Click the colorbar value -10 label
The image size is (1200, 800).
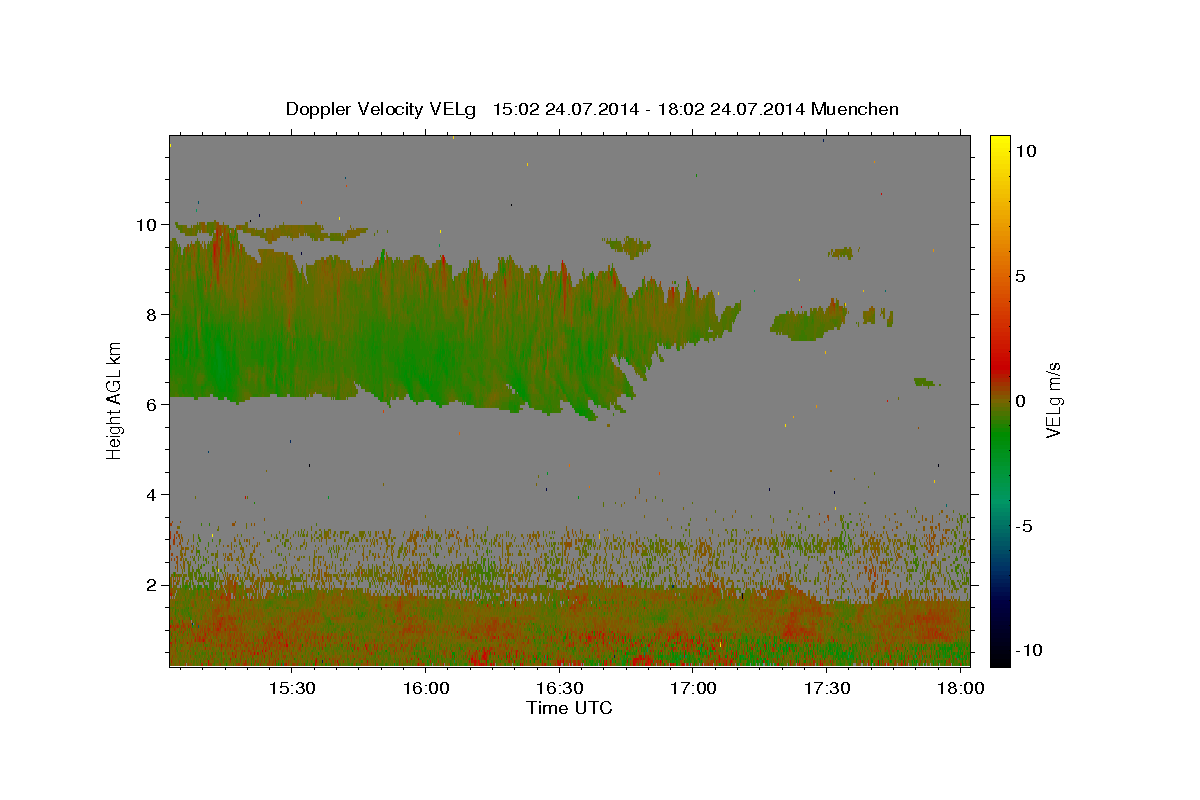[x=1029, y=650]
